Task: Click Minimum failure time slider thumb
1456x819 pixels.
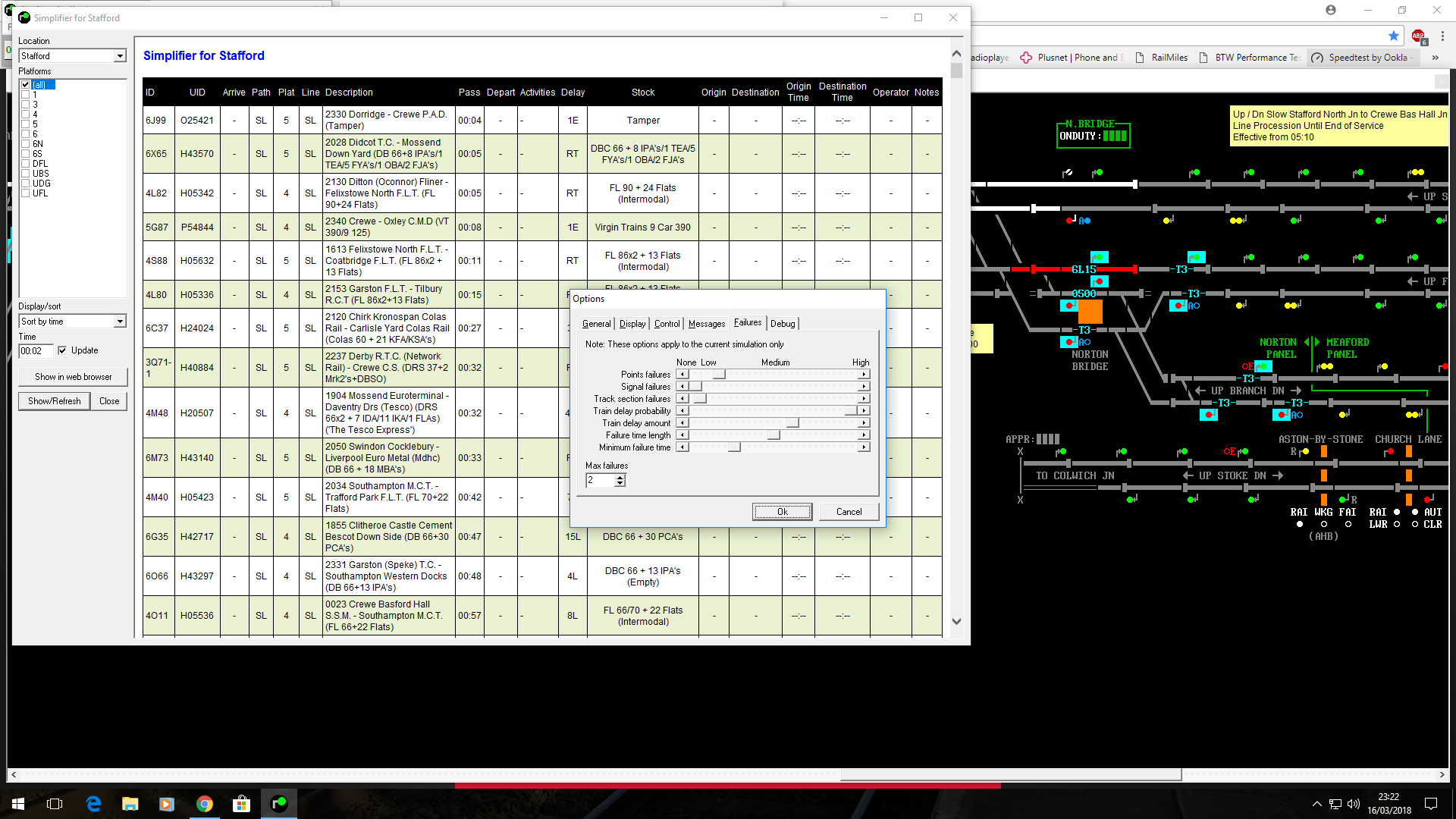Action: (x=734, y=447)
